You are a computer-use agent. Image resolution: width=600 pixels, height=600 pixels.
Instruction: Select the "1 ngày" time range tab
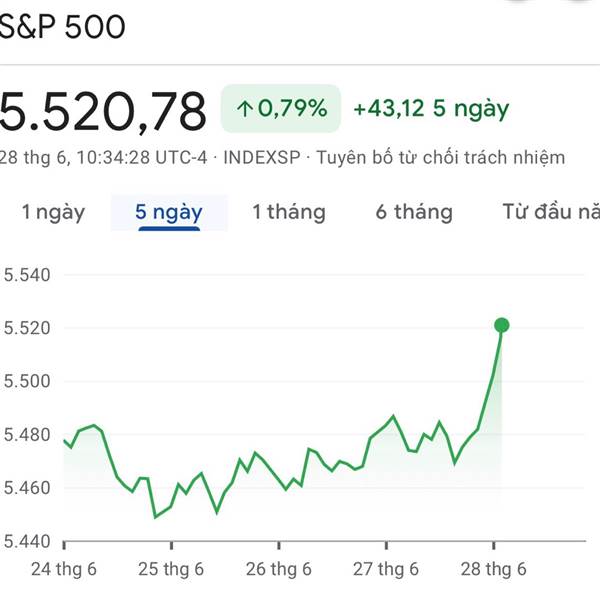click(53, 212)
